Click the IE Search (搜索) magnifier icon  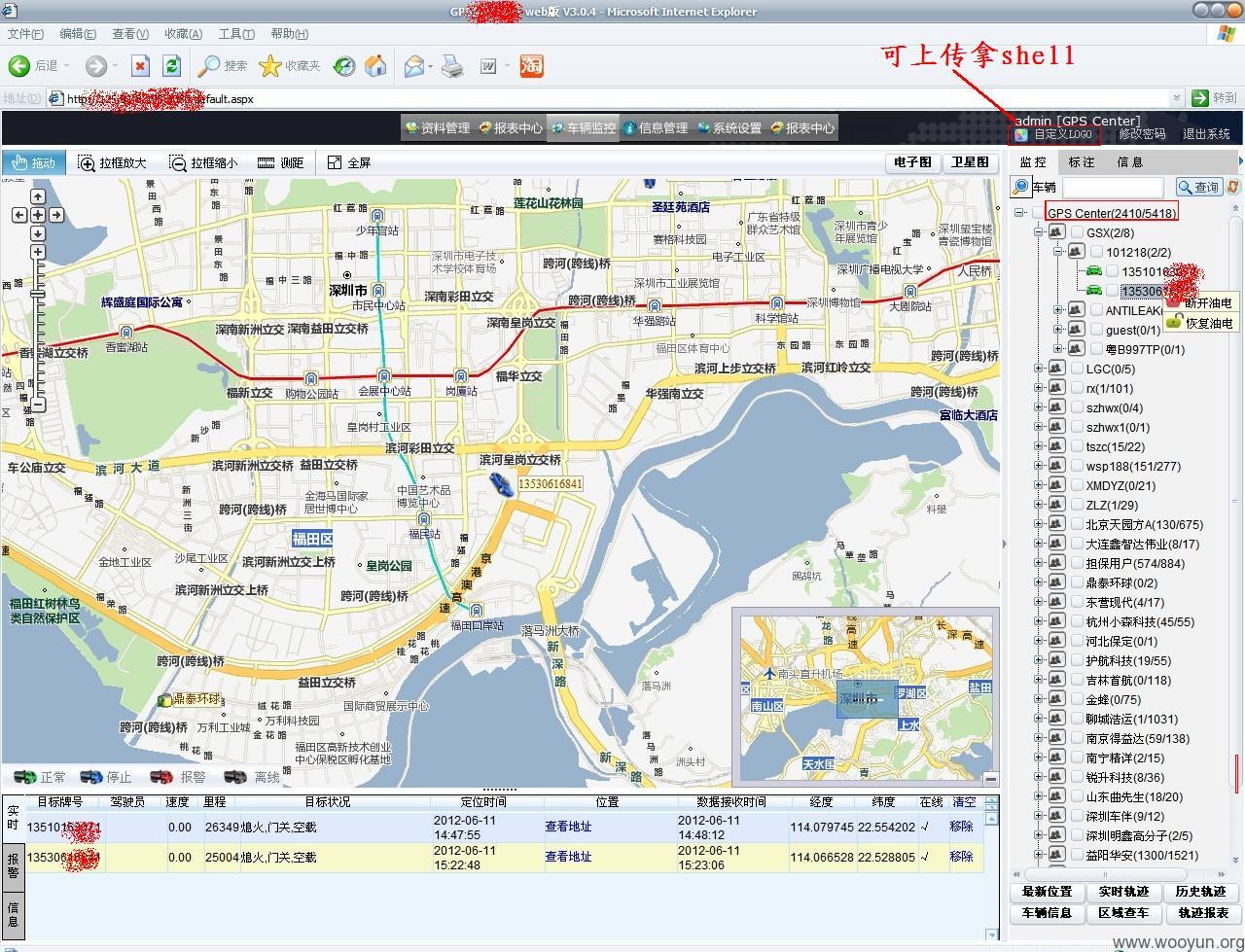click(x=208, y=66)
